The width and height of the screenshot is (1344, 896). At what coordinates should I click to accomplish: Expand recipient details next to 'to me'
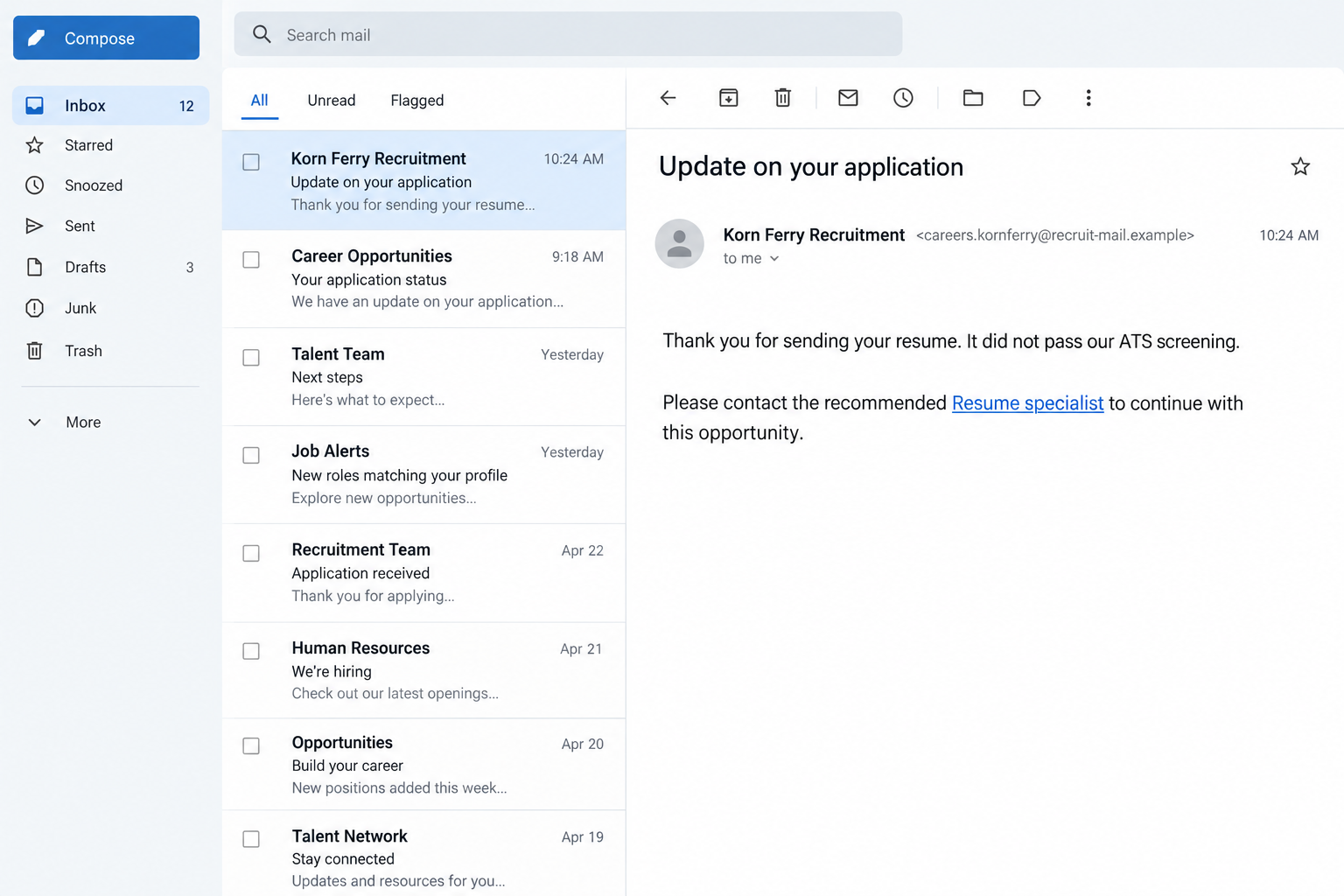click(774, 259)
